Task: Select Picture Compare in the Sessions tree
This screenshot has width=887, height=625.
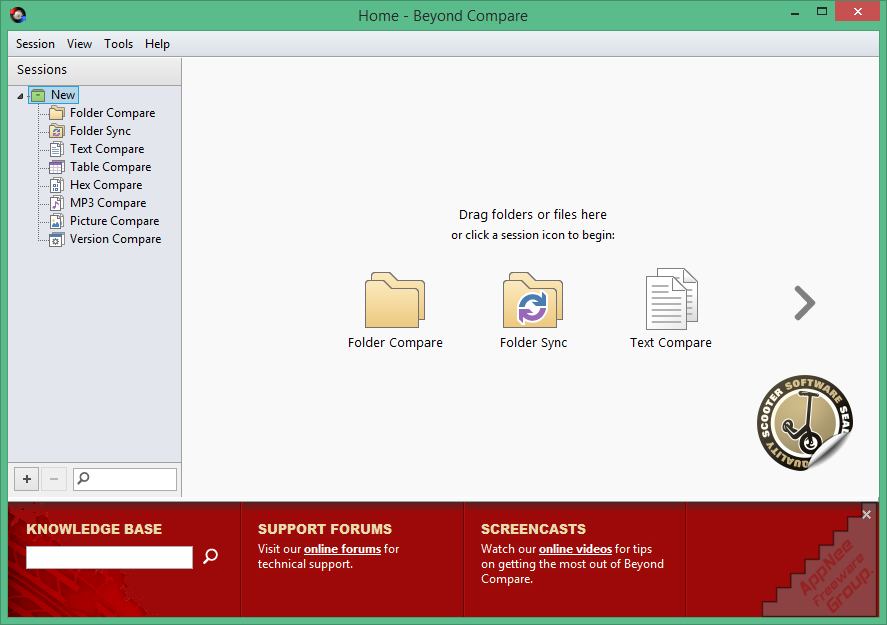Action: [114, 221]
